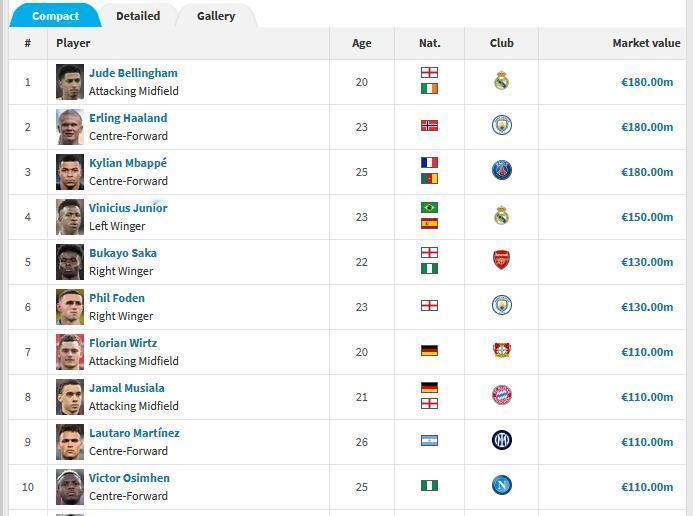Sort table by Market value header
Image resolution: width=693 pixels, height=516 pixels.
pyautogui.click(x=646, y=43)
